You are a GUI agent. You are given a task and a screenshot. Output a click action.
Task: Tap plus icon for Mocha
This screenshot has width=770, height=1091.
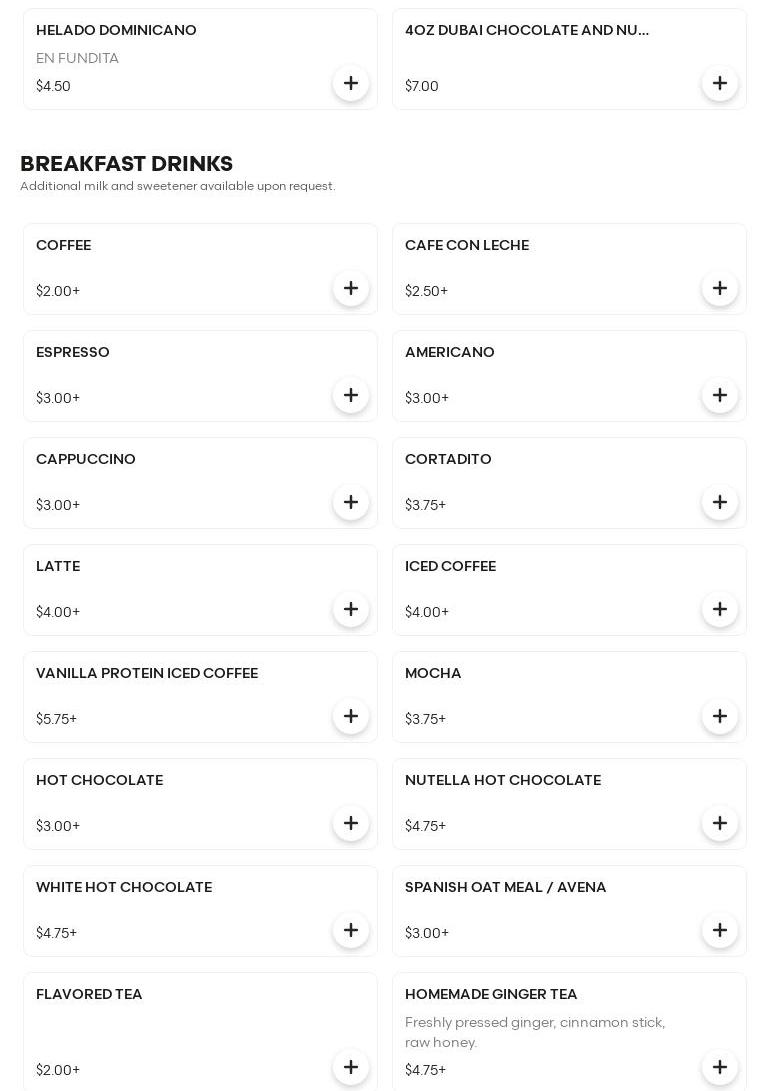click(x=720, y=717)
